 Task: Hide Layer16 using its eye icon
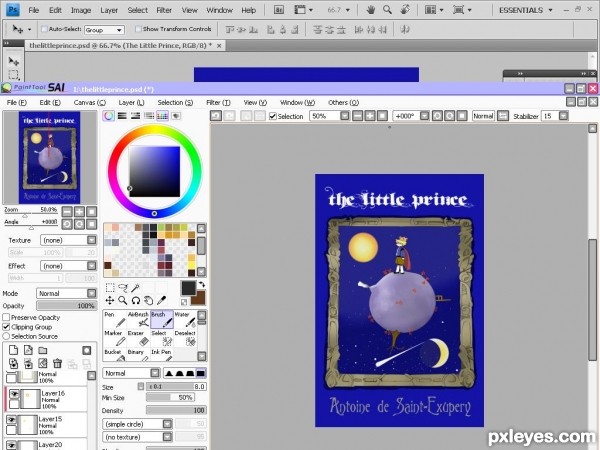pos(14,394)
